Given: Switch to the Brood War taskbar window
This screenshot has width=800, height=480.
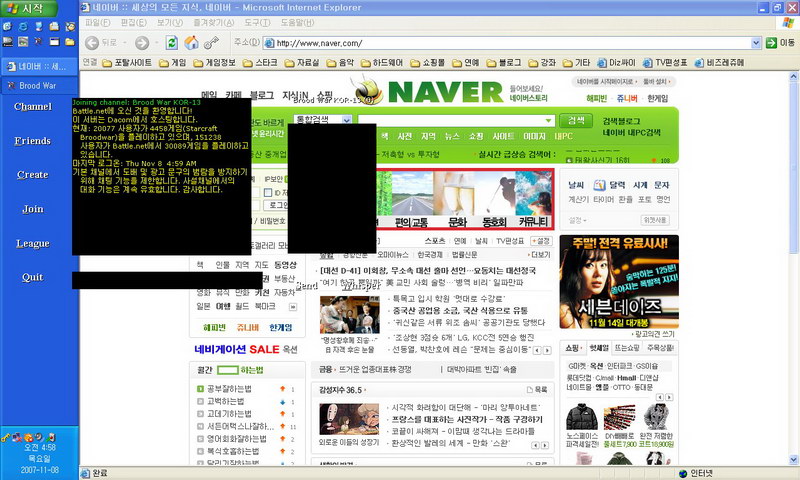Looking at the screenshot, I should [40, 86].
